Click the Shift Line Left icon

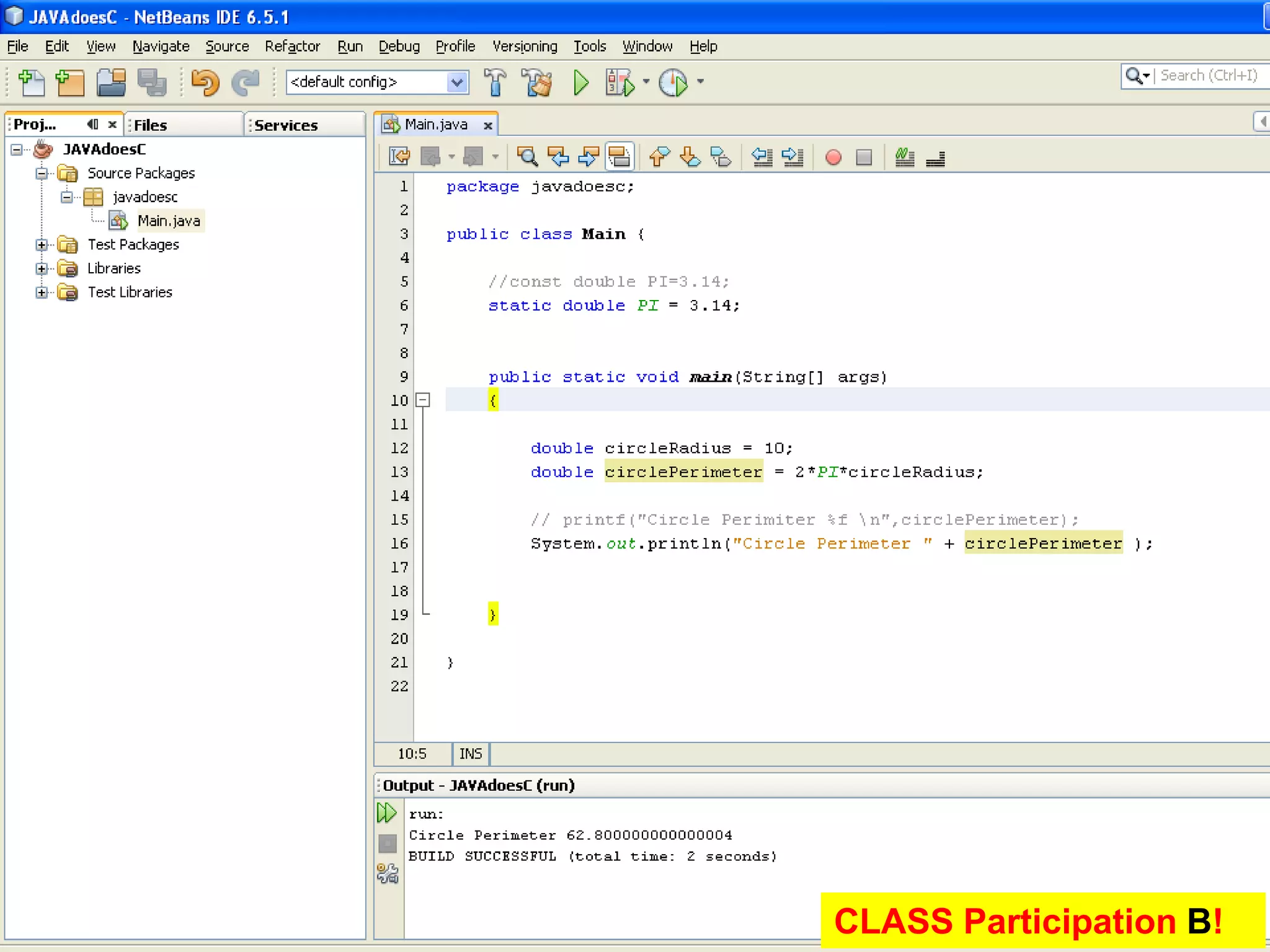click(762, 157)
